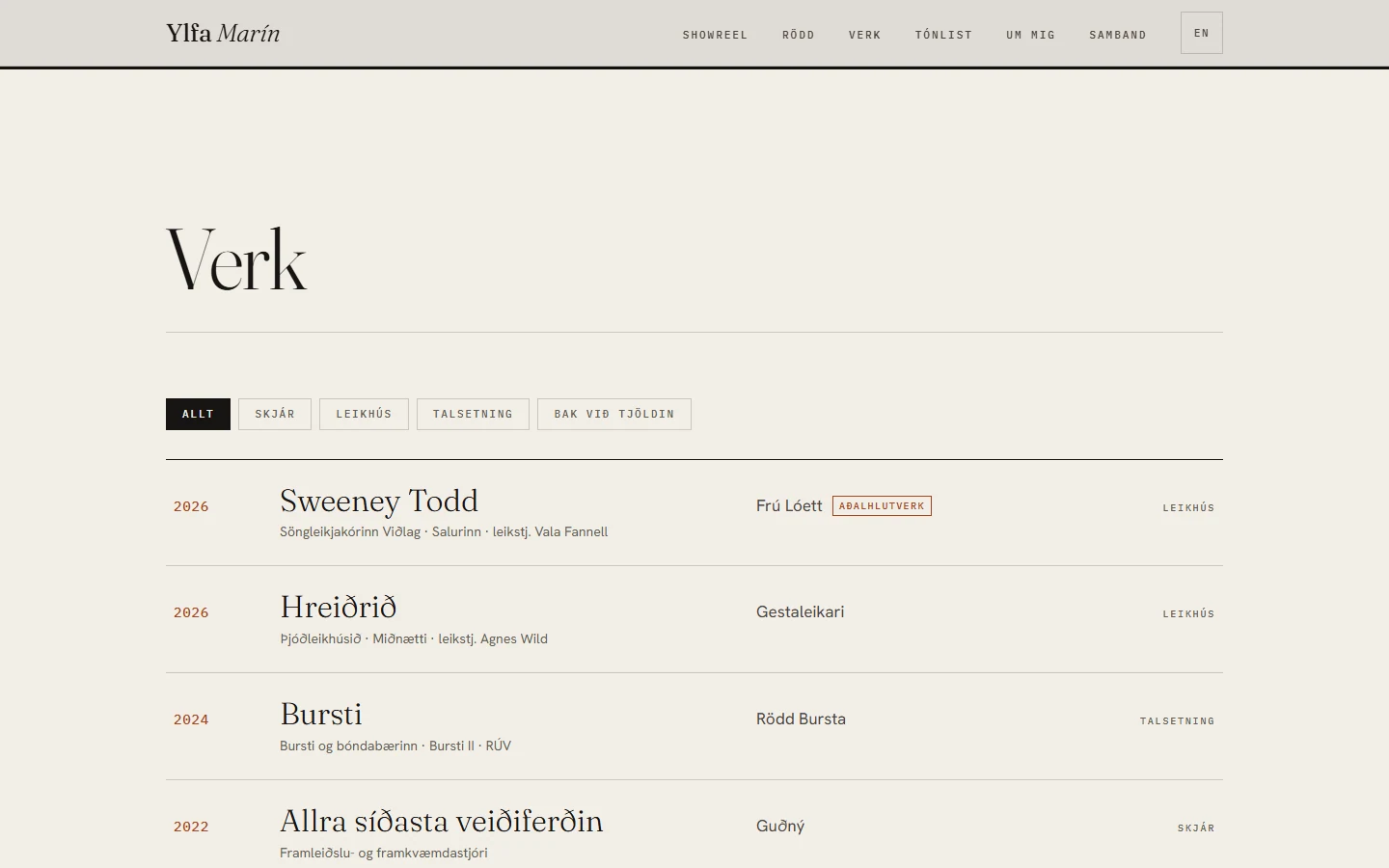Choose the Bak við tjöldin filter
This screenshot has width=1389, height=868.
[614, 414]
